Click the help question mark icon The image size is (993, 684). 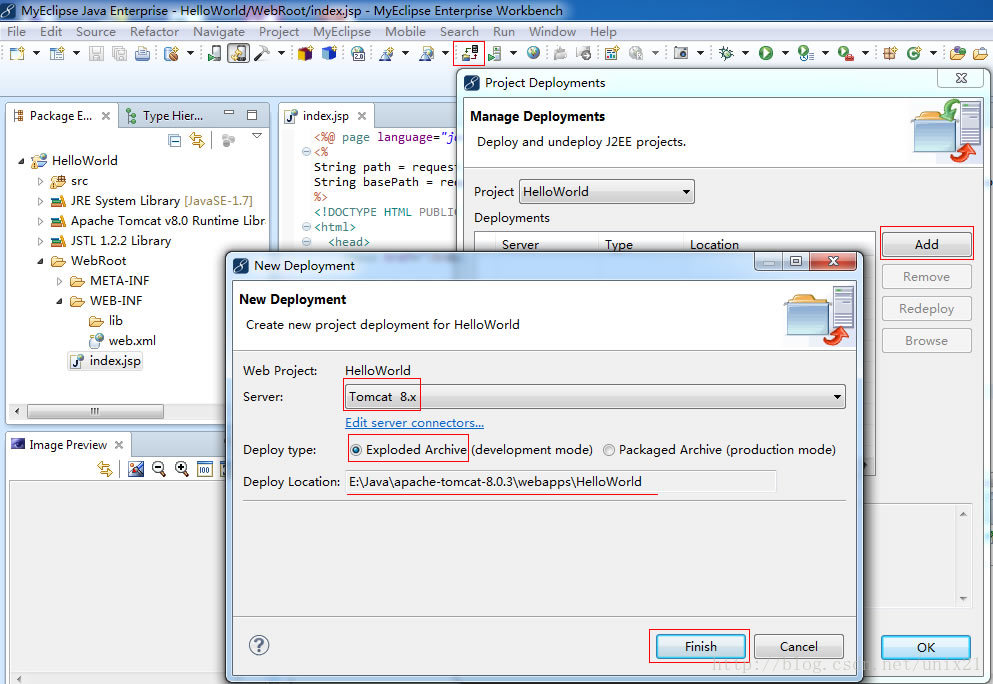(259, 645)
